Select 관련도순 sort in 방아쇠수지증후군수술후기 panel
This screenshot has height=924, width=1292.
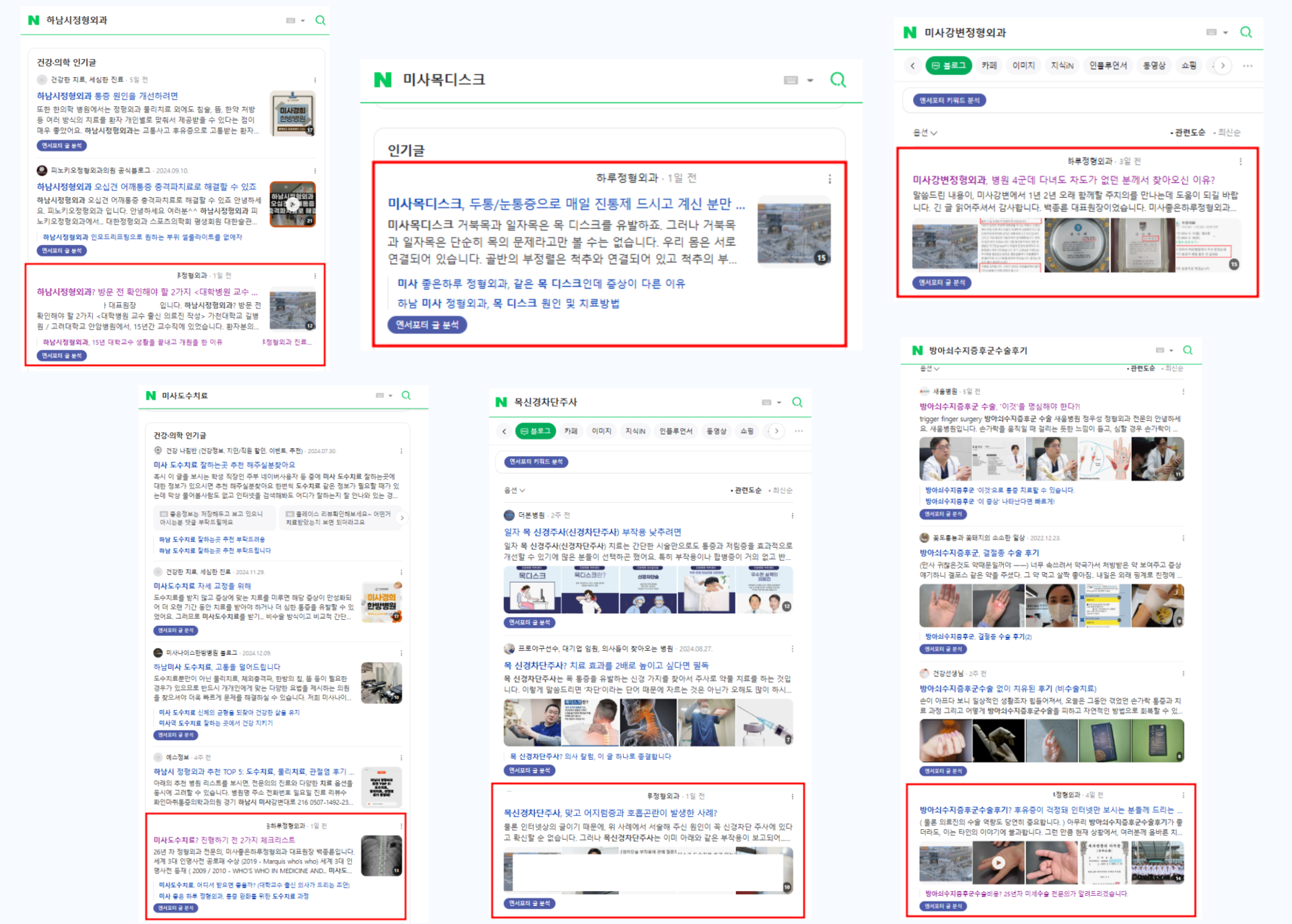tap(1141, 368)
